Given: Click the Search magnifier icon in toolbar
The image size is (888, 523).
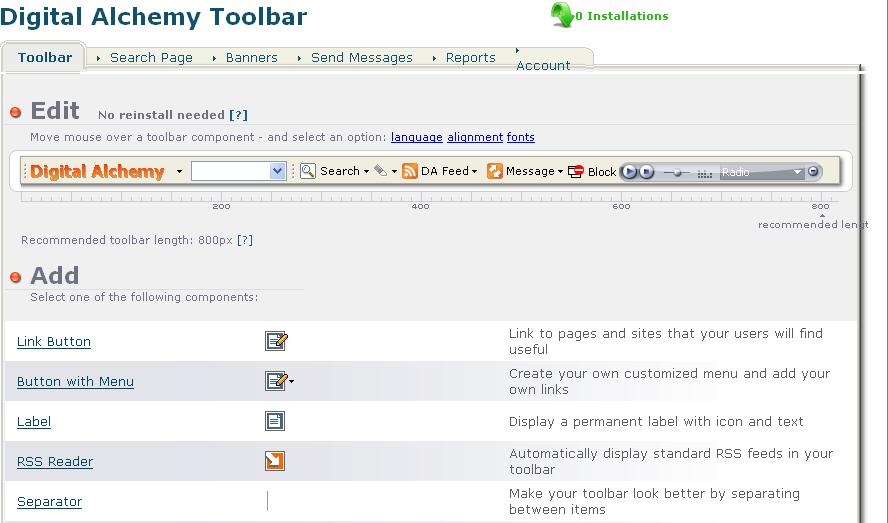Looking at the screenshot, I should point(308,172).
